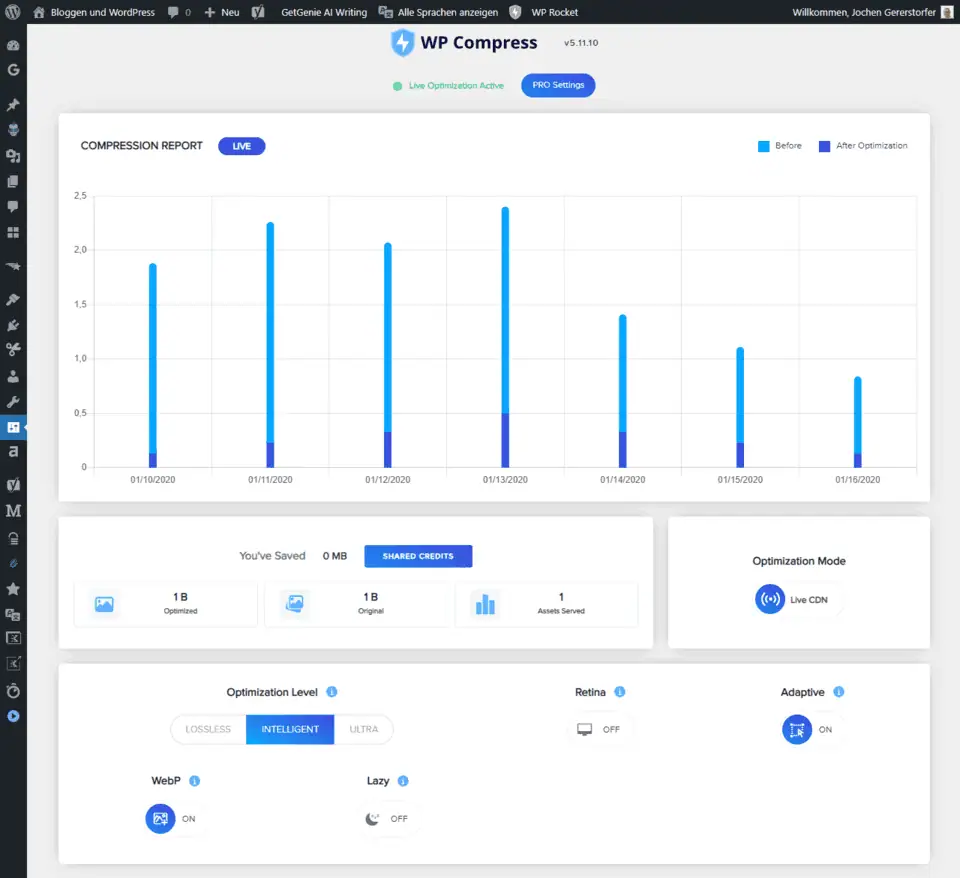The image size is (960, 878).
Task: Click the info icon next to Retina
Action: (620, 692)
